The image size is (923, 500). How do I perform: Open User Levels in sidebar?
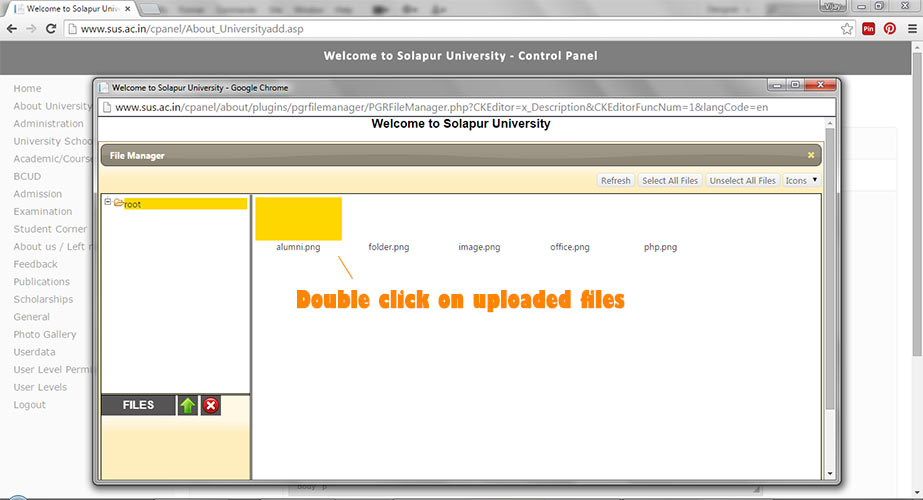click(40, 387)
